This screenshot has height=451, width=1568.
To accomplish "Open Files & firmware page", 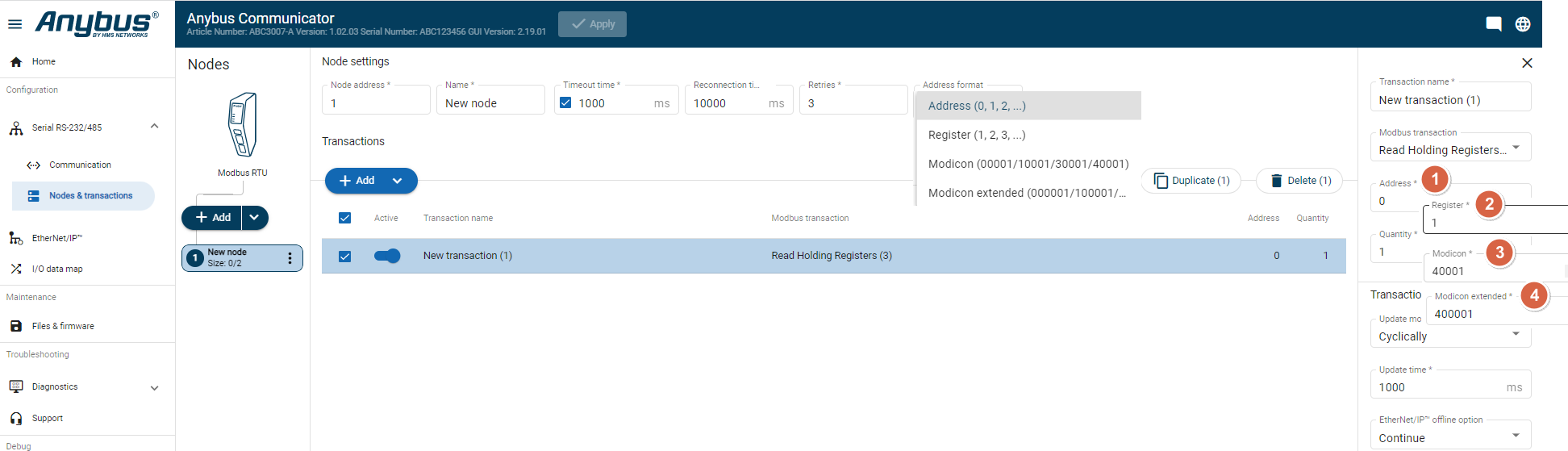I will pyautogui.click(x=63, y=326).
